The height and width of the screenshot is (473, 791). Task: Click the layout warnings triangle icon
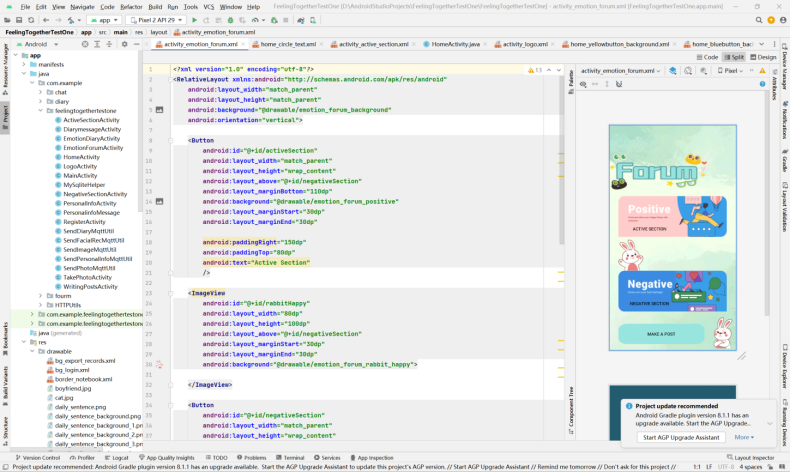tap(762, 71)
